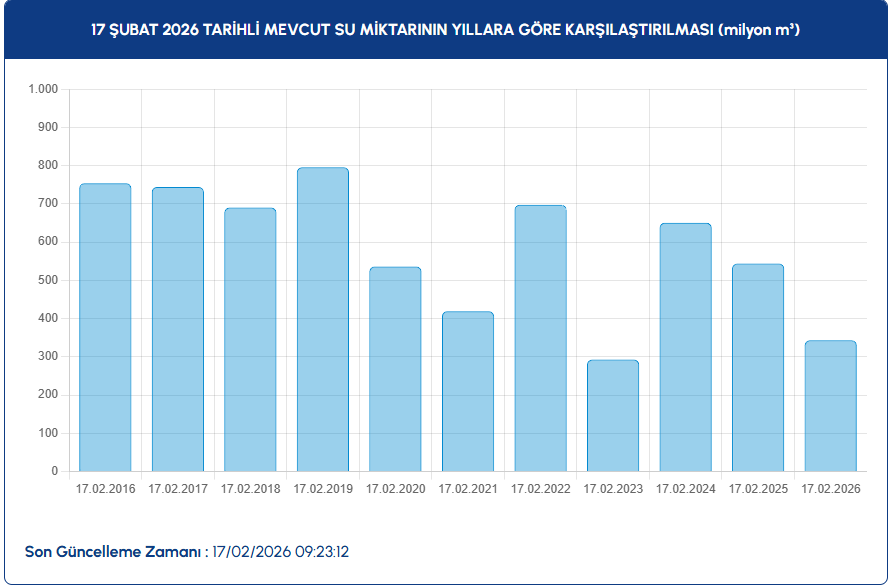
Task: Click the 17.02.2018 water volume bar
Action: click(250, 339)
